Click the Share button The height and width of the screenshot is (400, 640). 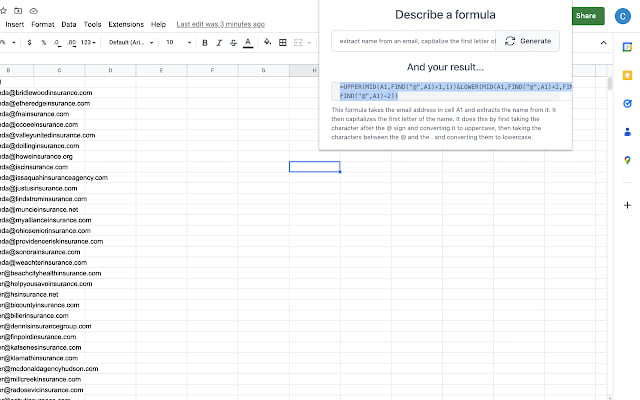586,16
